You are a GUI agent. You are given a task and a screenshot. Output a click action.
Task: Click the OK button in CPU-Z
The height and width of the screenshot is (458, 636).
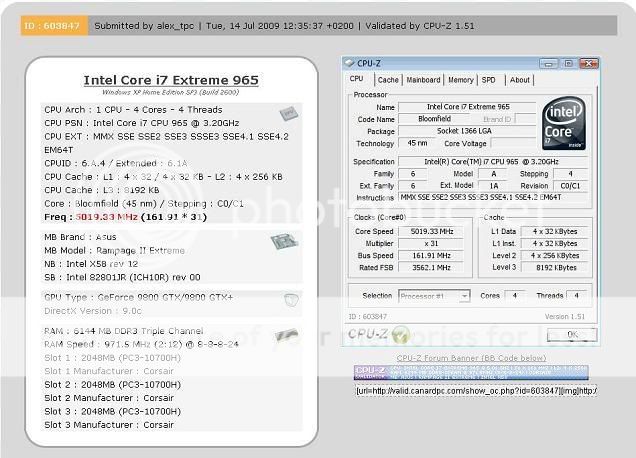point(572,335)
